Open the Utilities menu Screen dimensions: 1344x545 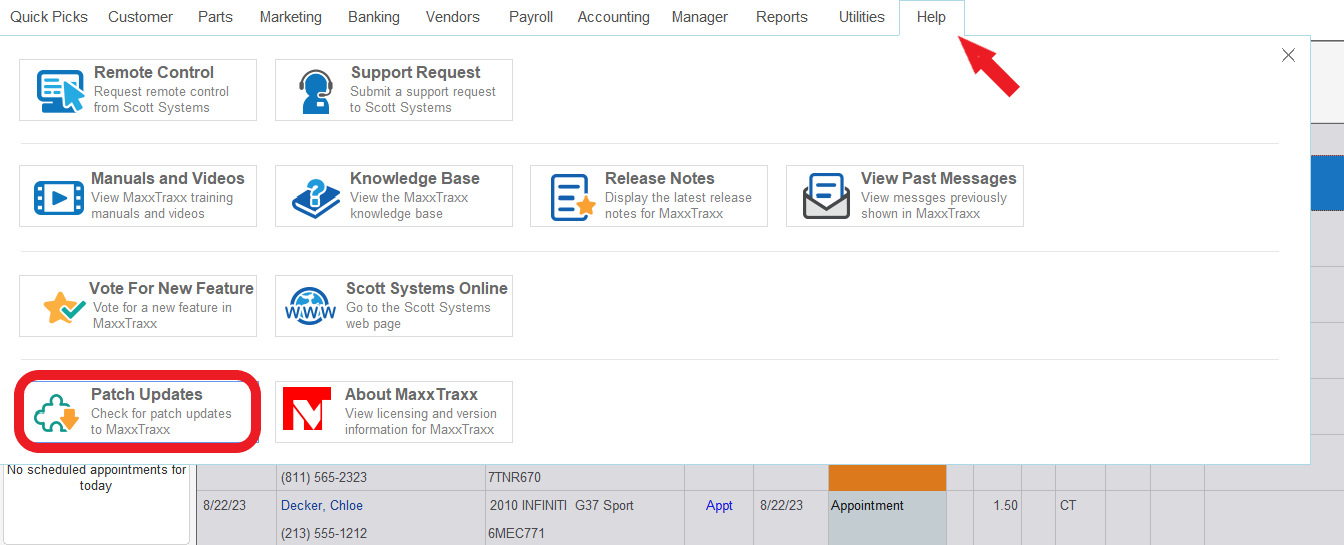pos(862,17)
